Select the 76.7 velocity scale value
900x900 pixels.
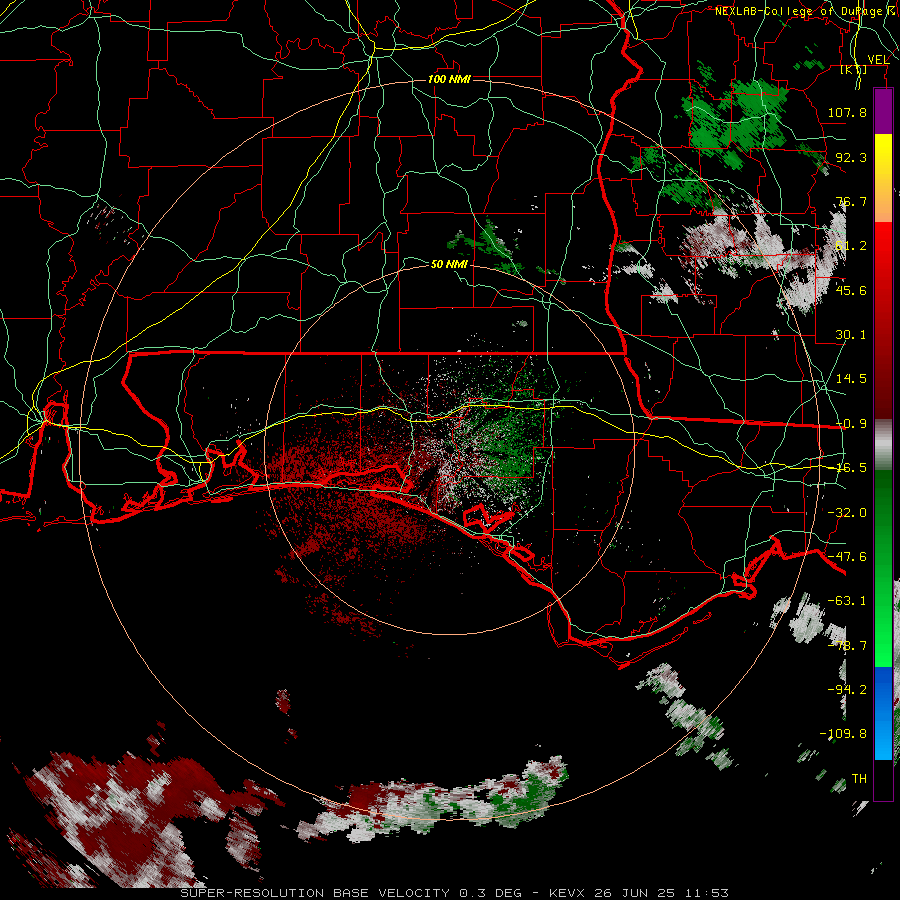coord(851,201)
